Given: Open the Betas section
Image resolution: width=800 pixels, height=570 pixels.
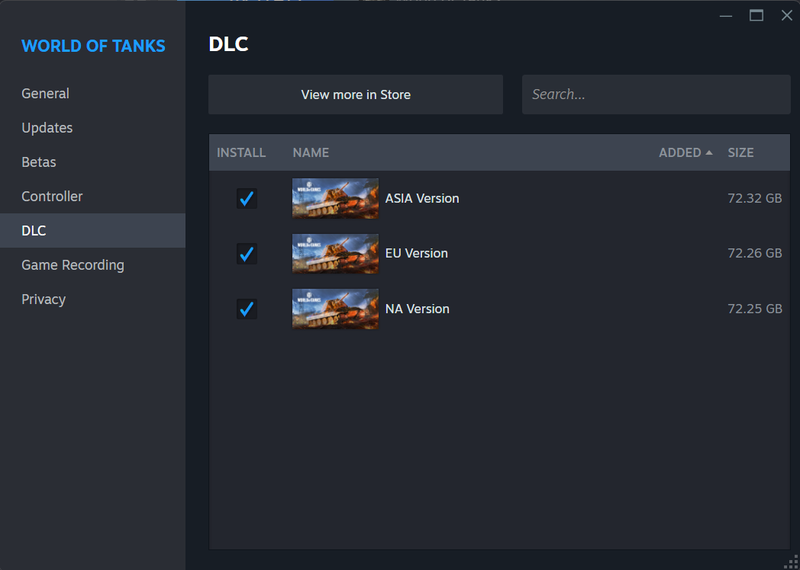Looking at the screenshot, I should 93,162.
